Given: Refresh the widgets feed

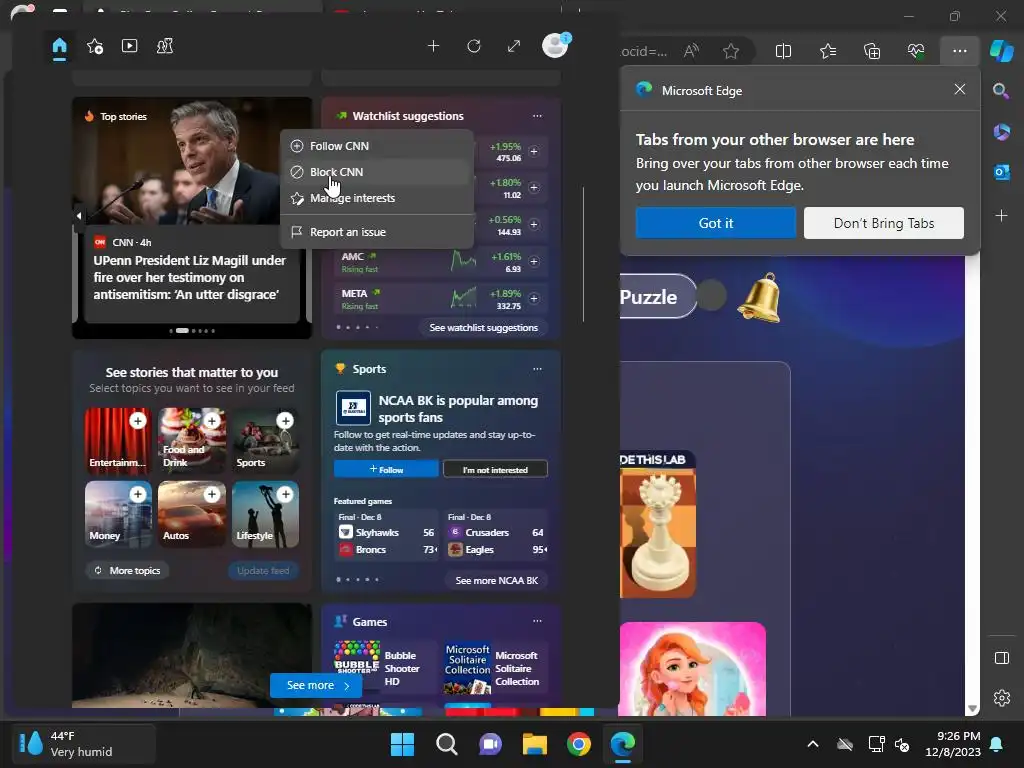Looking at the screenshot, I should (x=474, y=46).
